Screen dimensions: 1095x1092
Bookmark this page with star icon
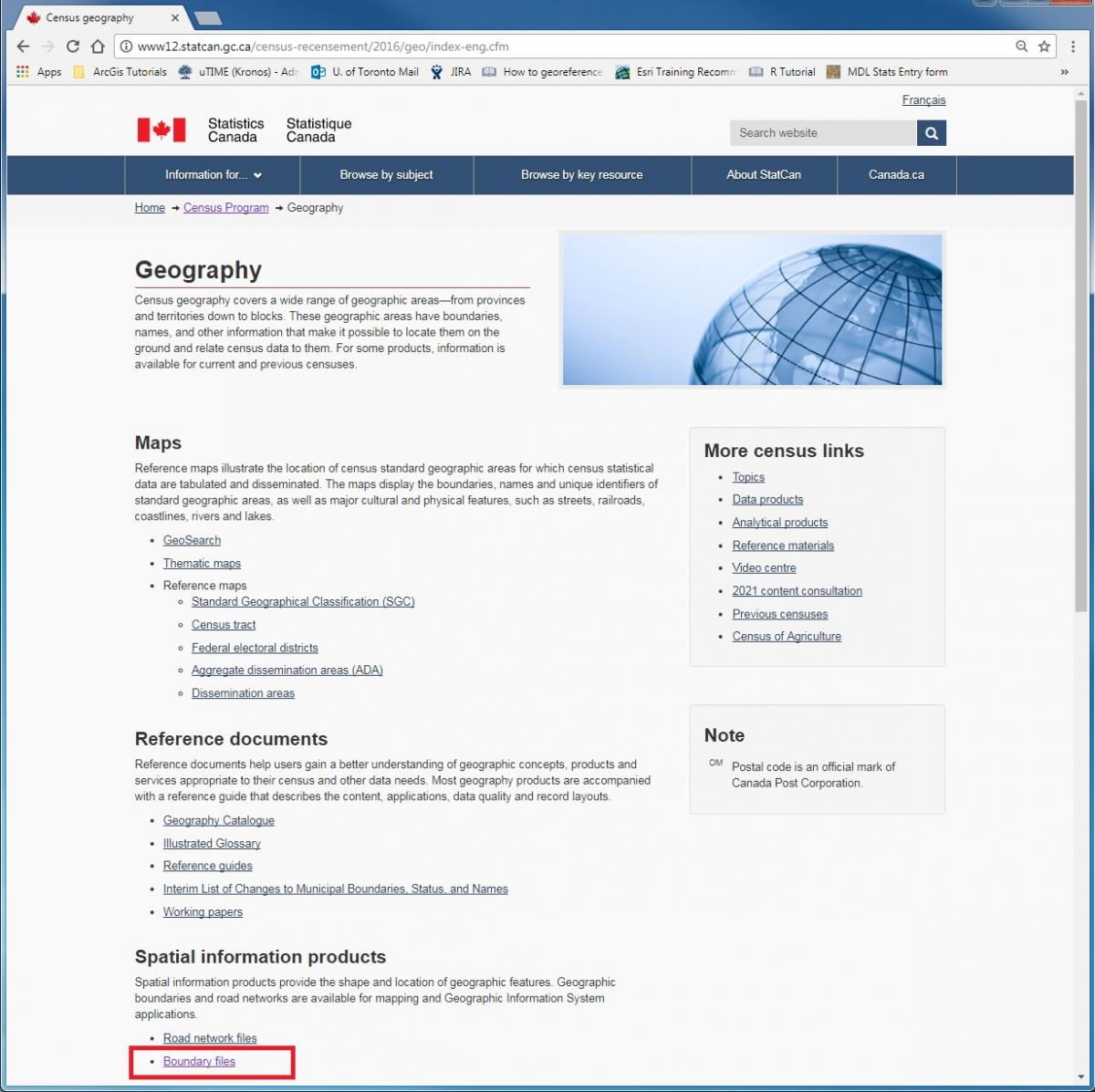1045,47
